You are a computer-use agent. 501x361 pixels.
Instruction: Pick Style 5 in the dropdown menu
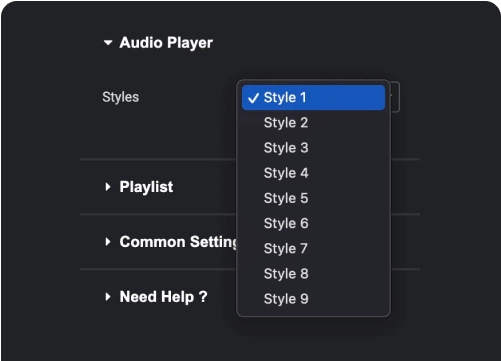pos(313,198)
